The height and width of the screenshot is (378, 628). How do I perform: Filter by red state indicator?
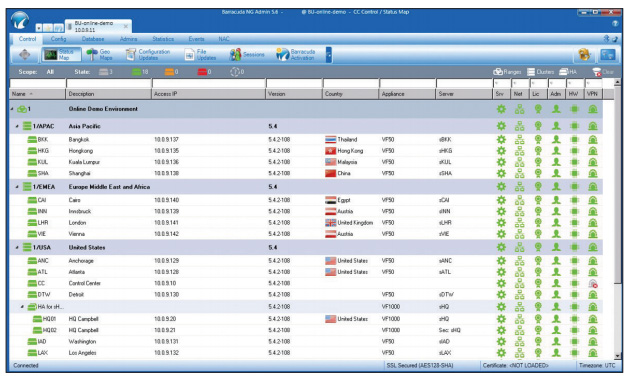tap(204, 72)
